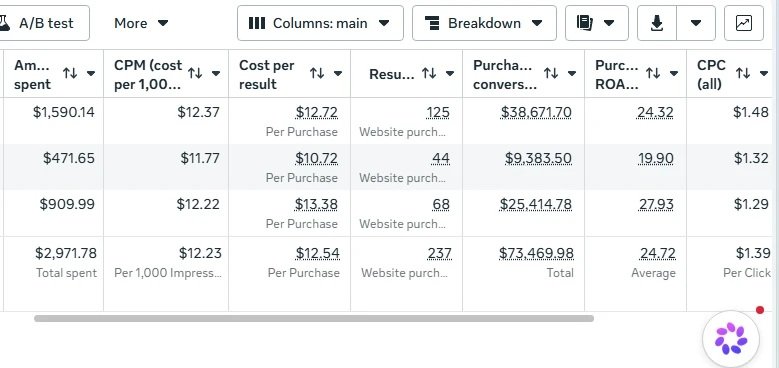The height and width of the screenshot is (368, 779).
Task: Click the horizontal table scrollbar
Action: pyautogui.click(x=313, y=318)
